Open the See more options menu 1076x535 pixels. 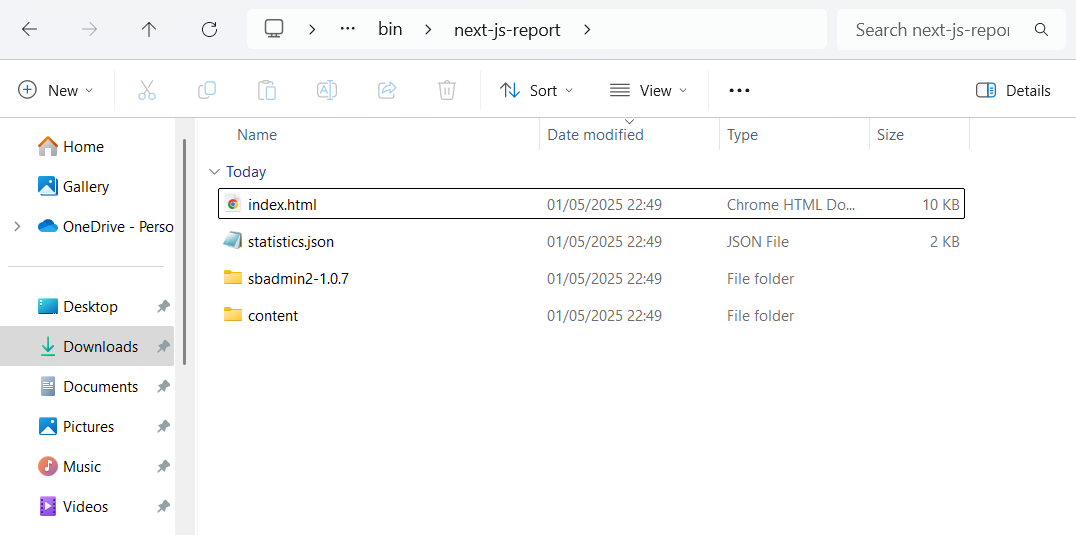(739, 90)
